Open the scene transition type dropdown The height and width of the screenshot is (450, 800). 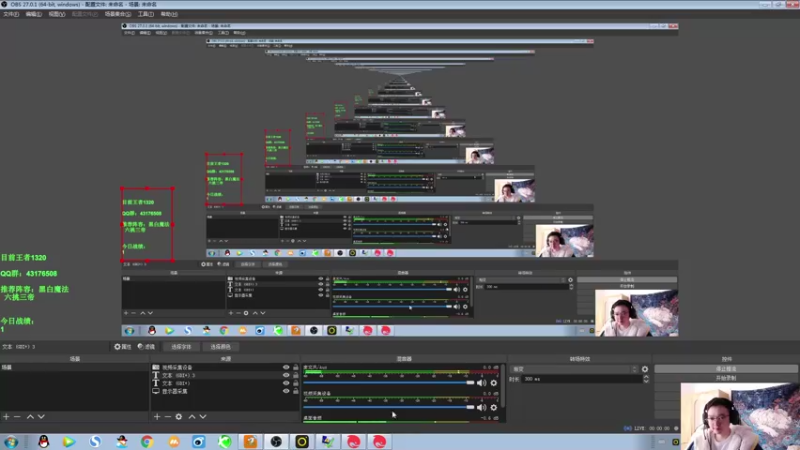[574, 369]
